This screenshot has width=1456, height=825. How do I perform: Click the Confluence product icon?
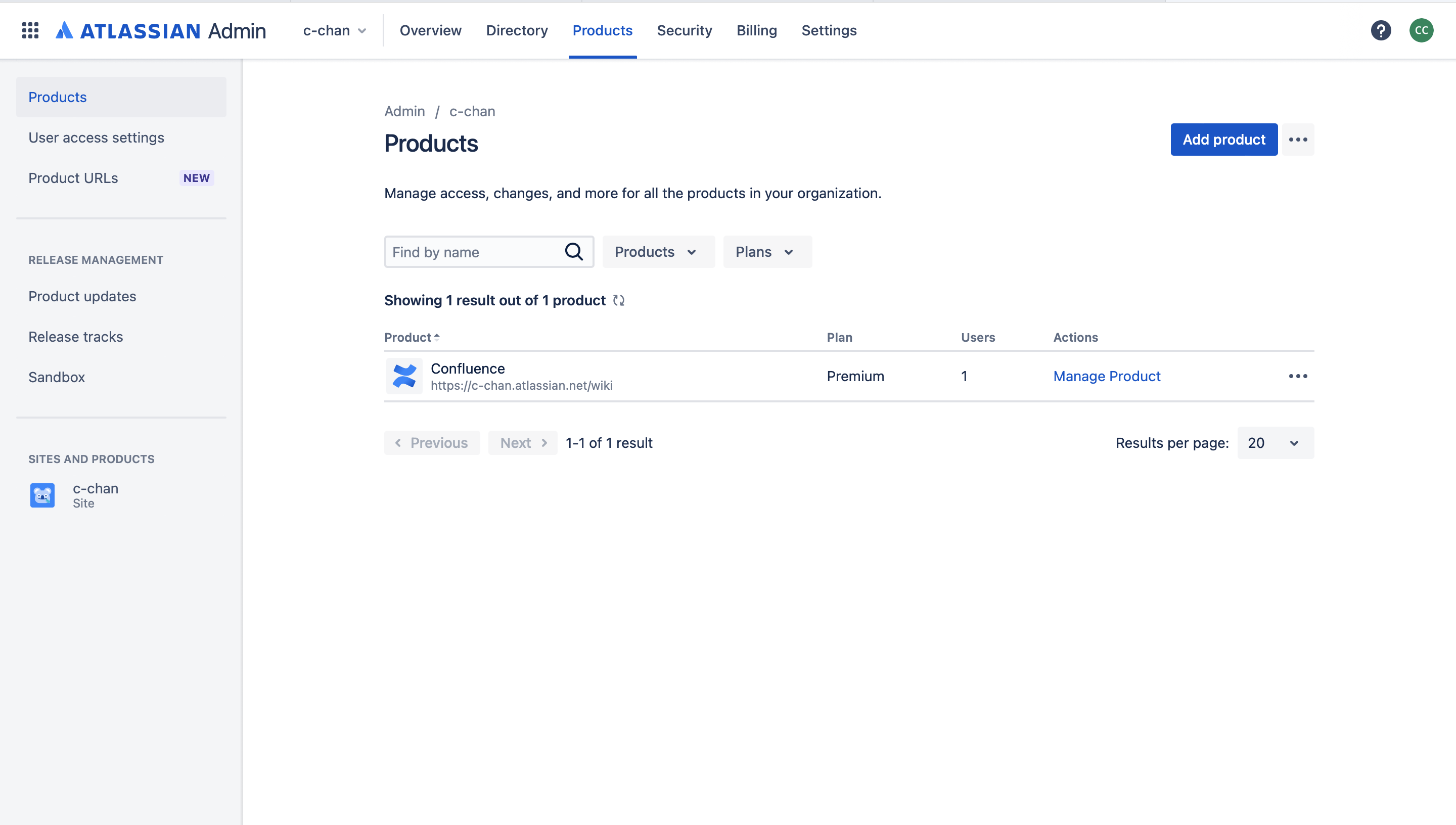(405, 376)
